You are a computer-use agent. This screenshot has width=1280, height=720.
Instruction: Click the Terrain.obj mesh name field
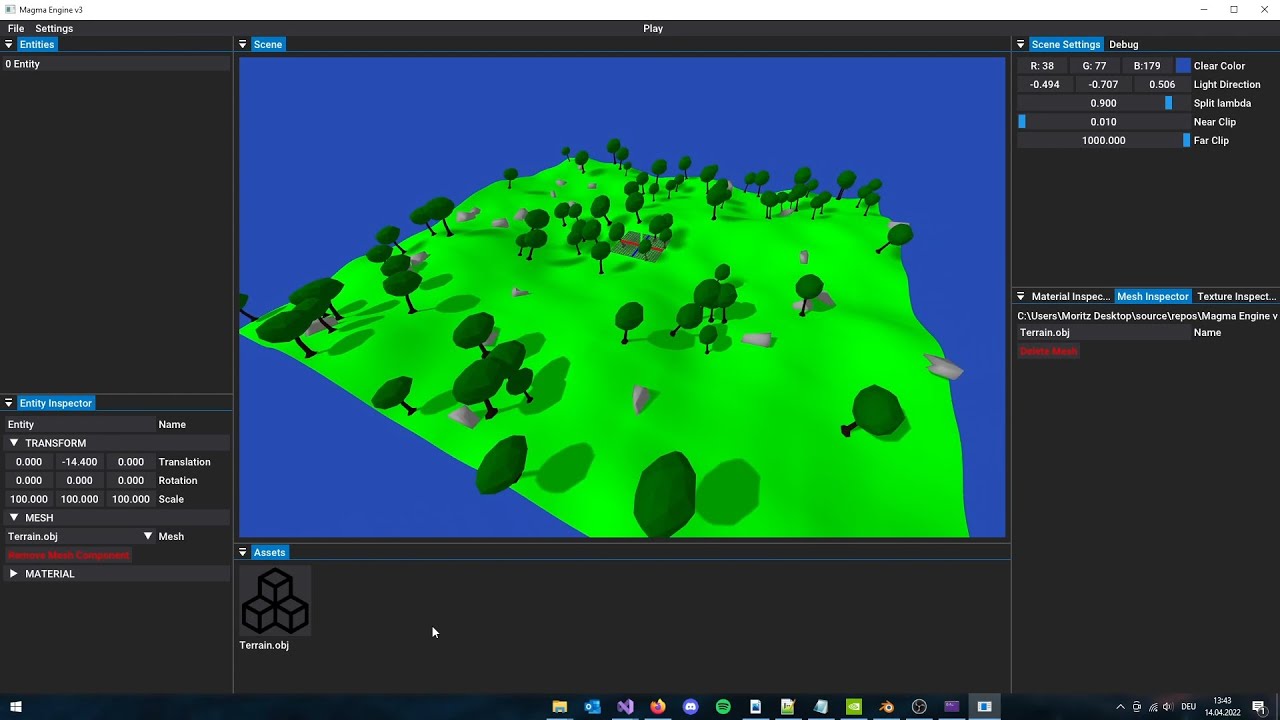[1103, 333]
